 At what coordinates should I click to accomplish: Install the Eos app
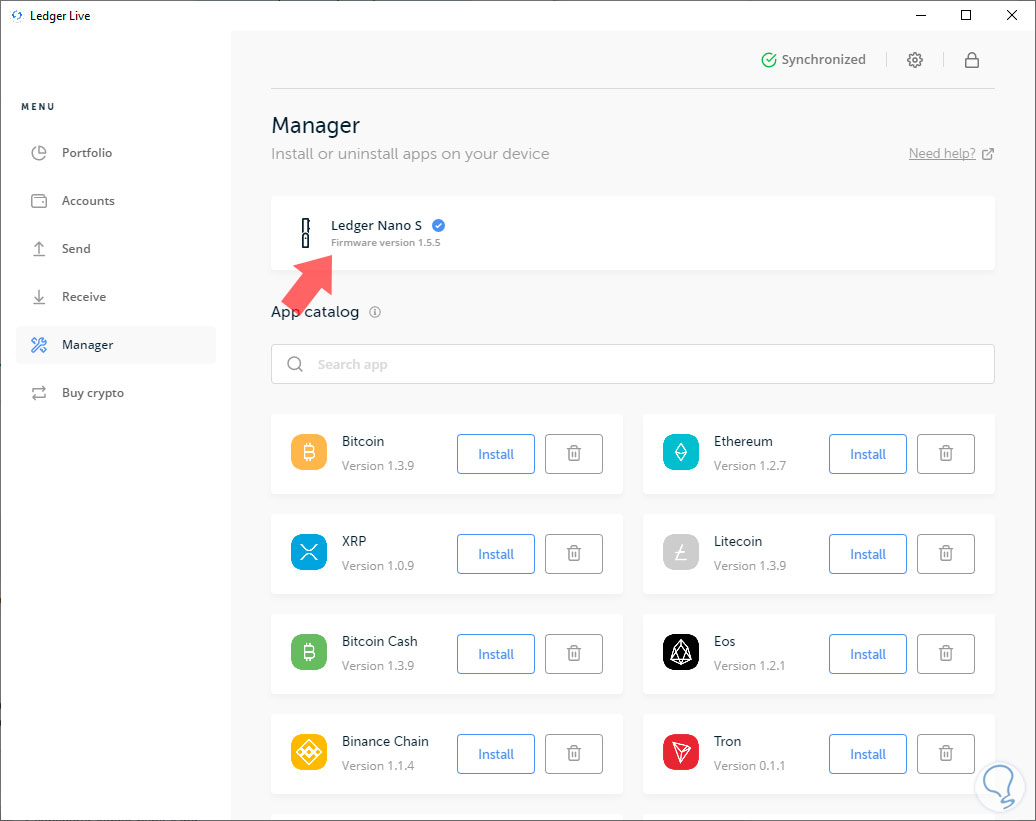click(868, 654)
